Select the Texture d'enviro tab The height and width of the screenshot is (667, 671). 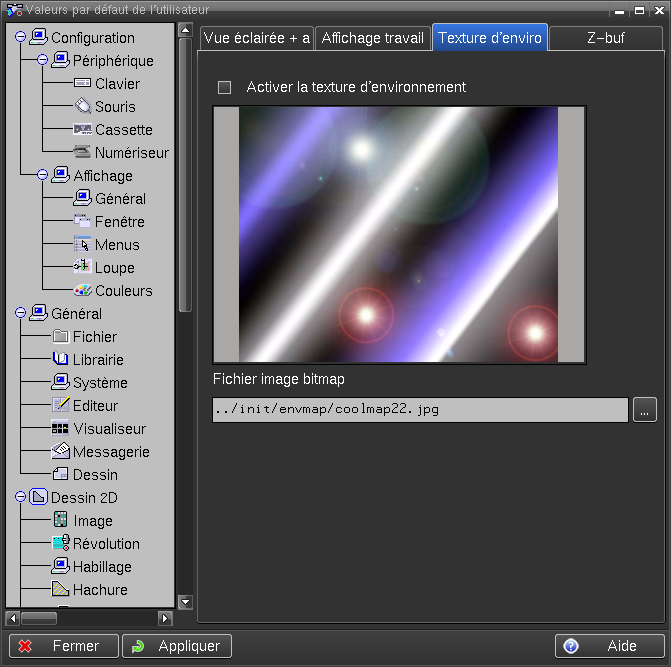tap(490, 37)
